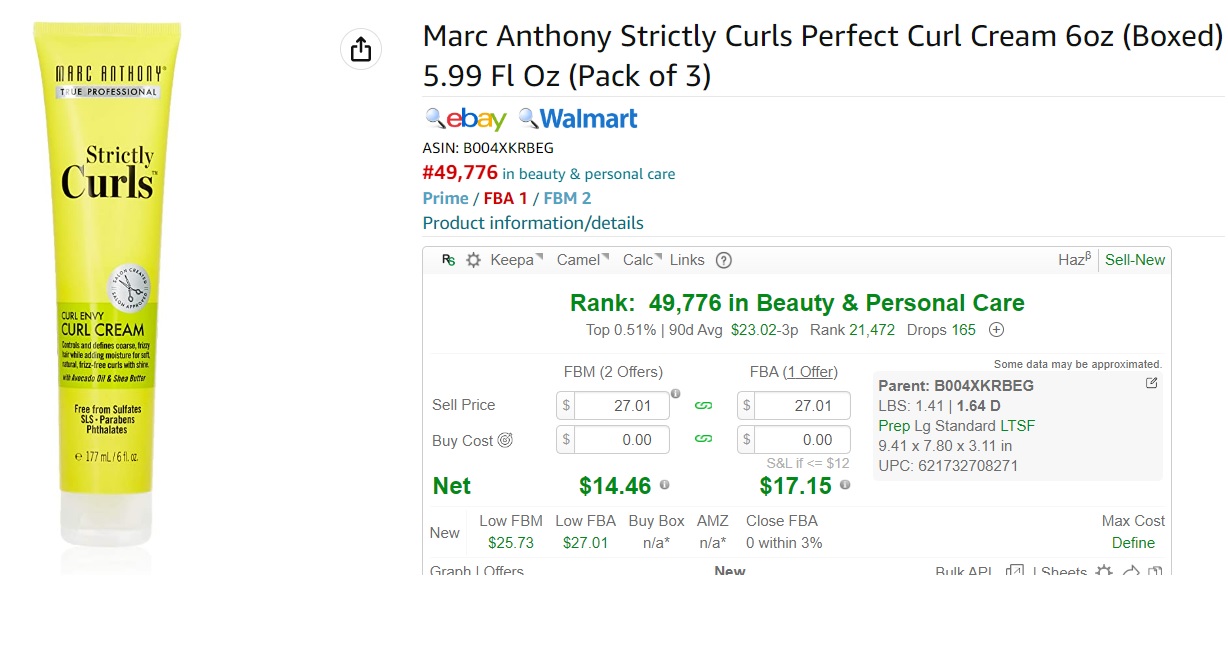Click the share icon beside the product image
Image resolution: width=1228 pixels, height=648 pixels.
[x=361, y=49]
